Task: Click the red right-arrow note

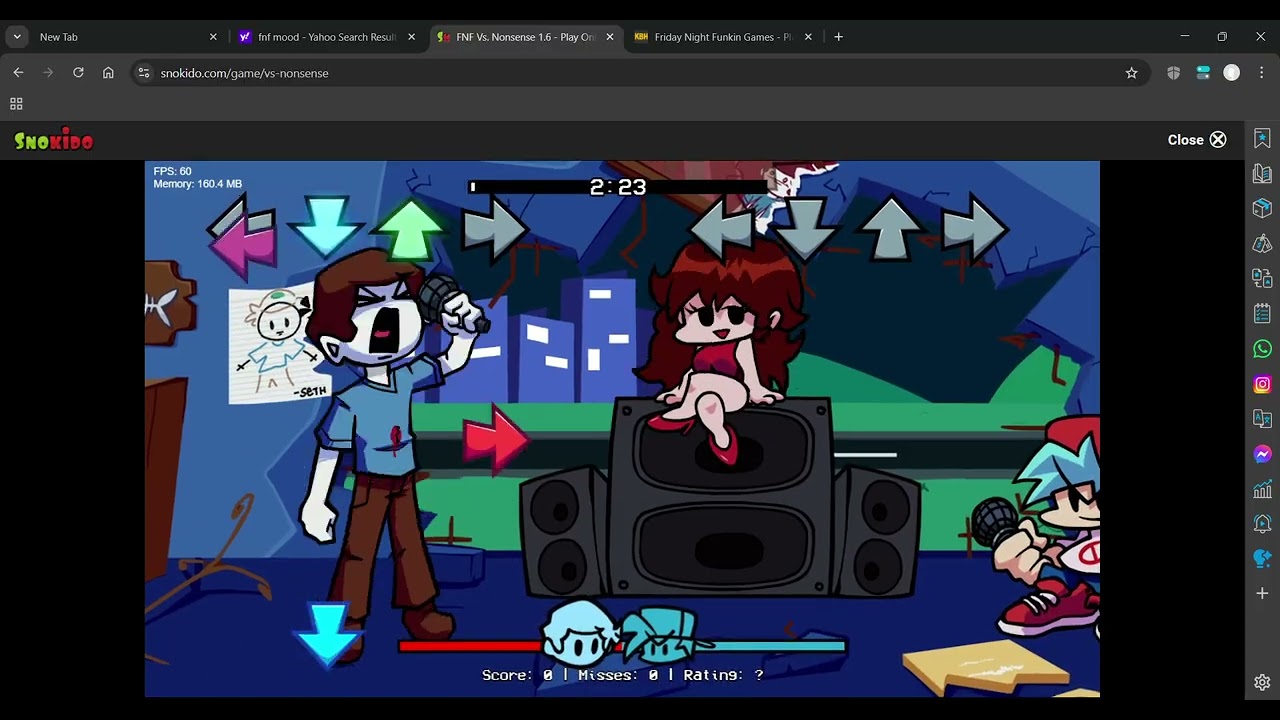Action: (495, 440)
